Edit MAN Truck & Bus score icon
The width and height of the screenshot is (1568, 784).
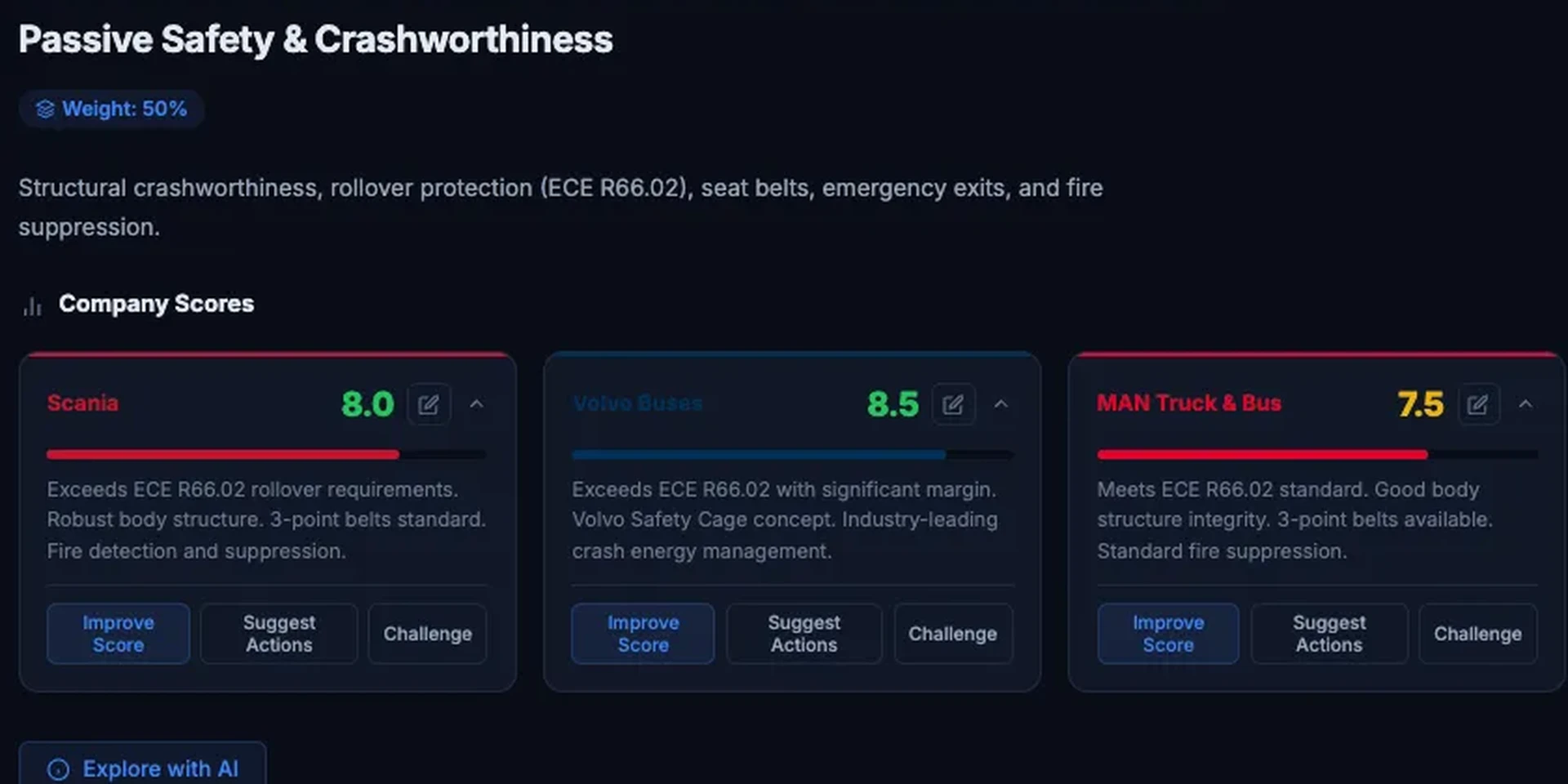(x=1477, y=404)
